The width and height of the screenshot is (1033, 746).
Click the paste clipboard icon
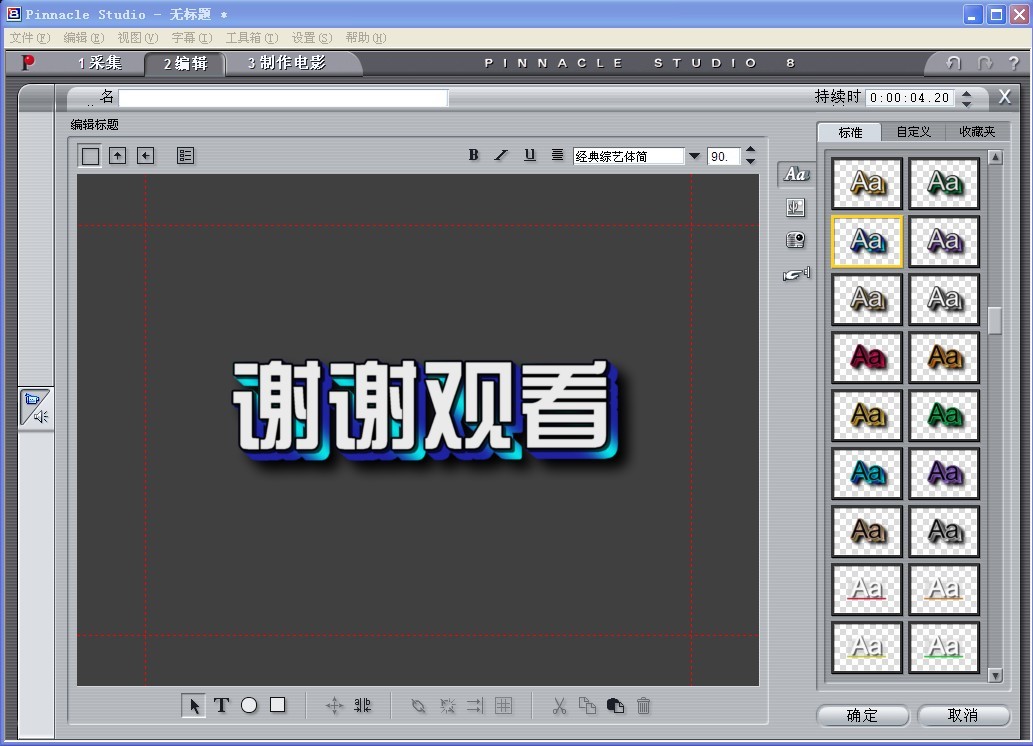pyautogui.click(x=616, y=706)
